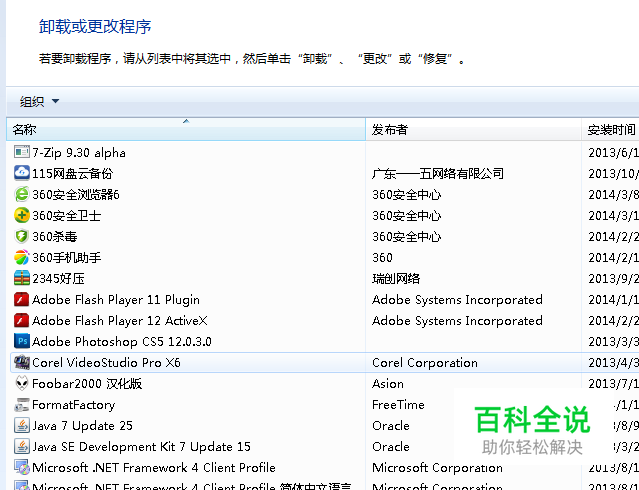Viewport: 639px width, 490px height.
Task: Click the .NET Framework 4 Client Profile icon
Action: 22,467
